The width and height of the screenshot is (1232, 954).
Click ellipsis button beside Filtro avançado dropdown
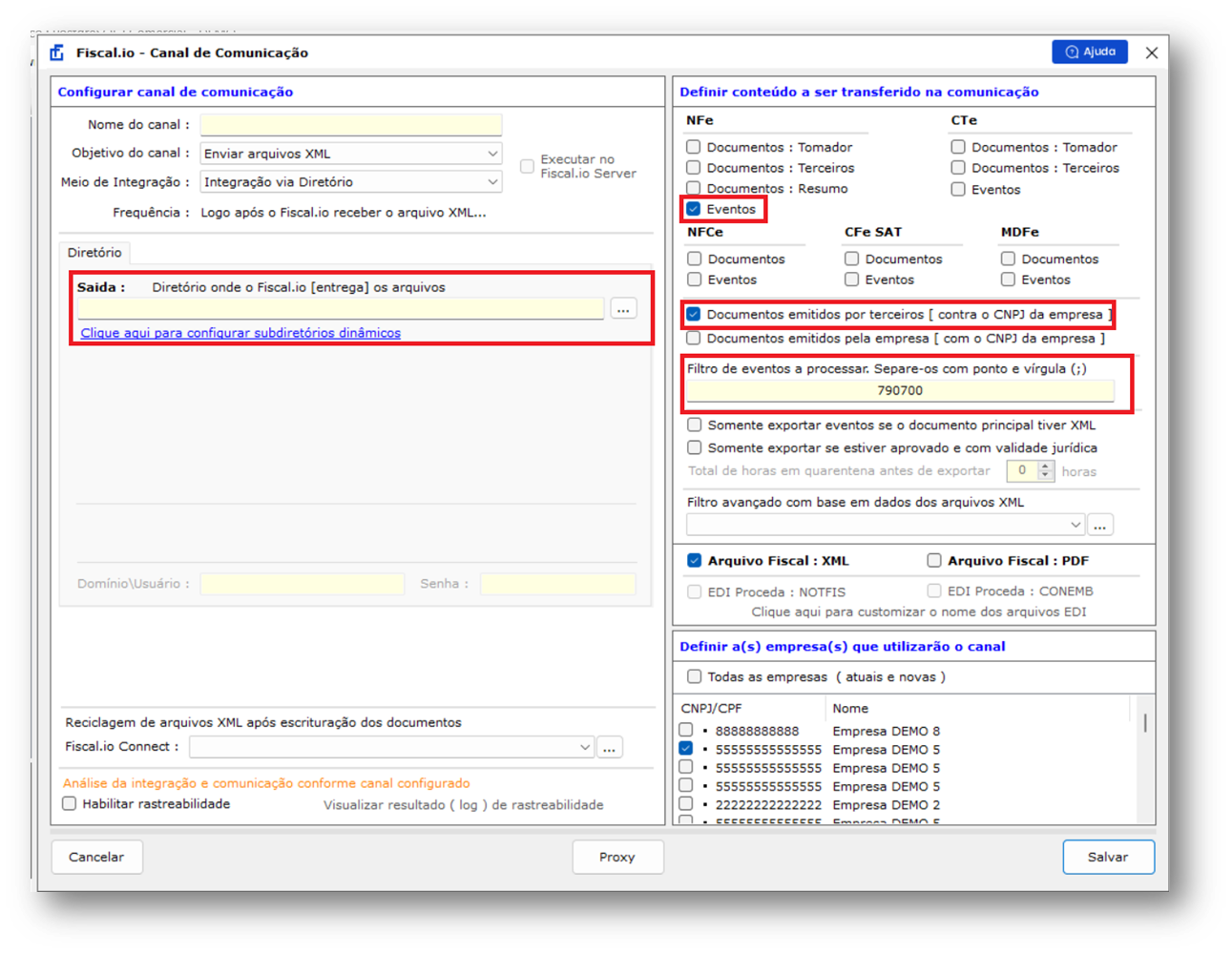pos(1100,525)
